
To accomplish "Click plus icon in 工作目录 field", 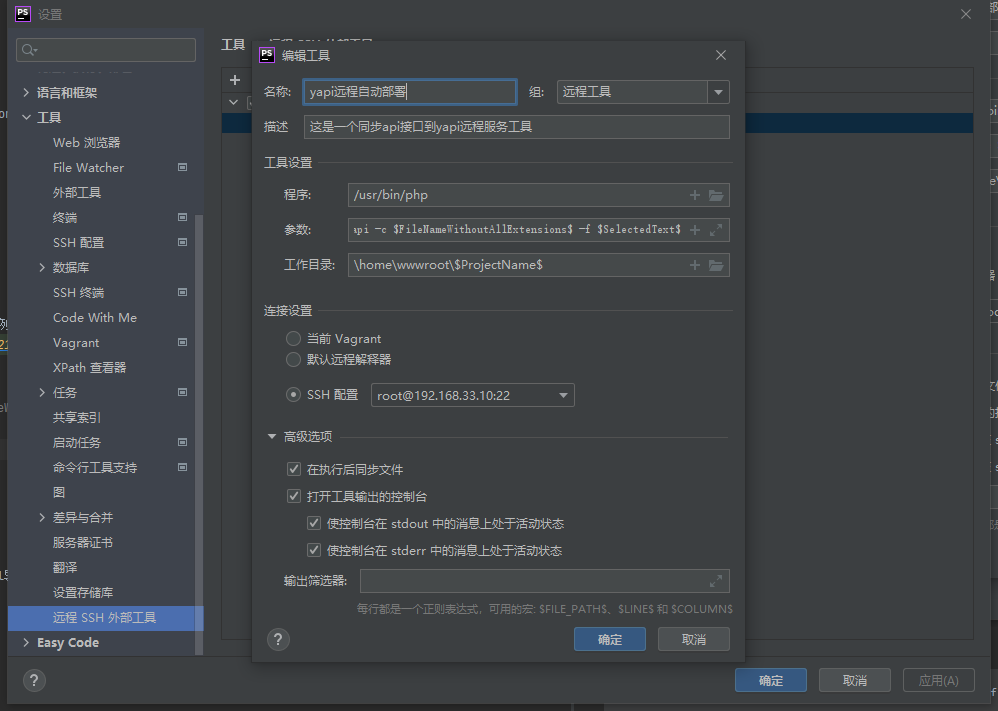I will coord(695,265).
